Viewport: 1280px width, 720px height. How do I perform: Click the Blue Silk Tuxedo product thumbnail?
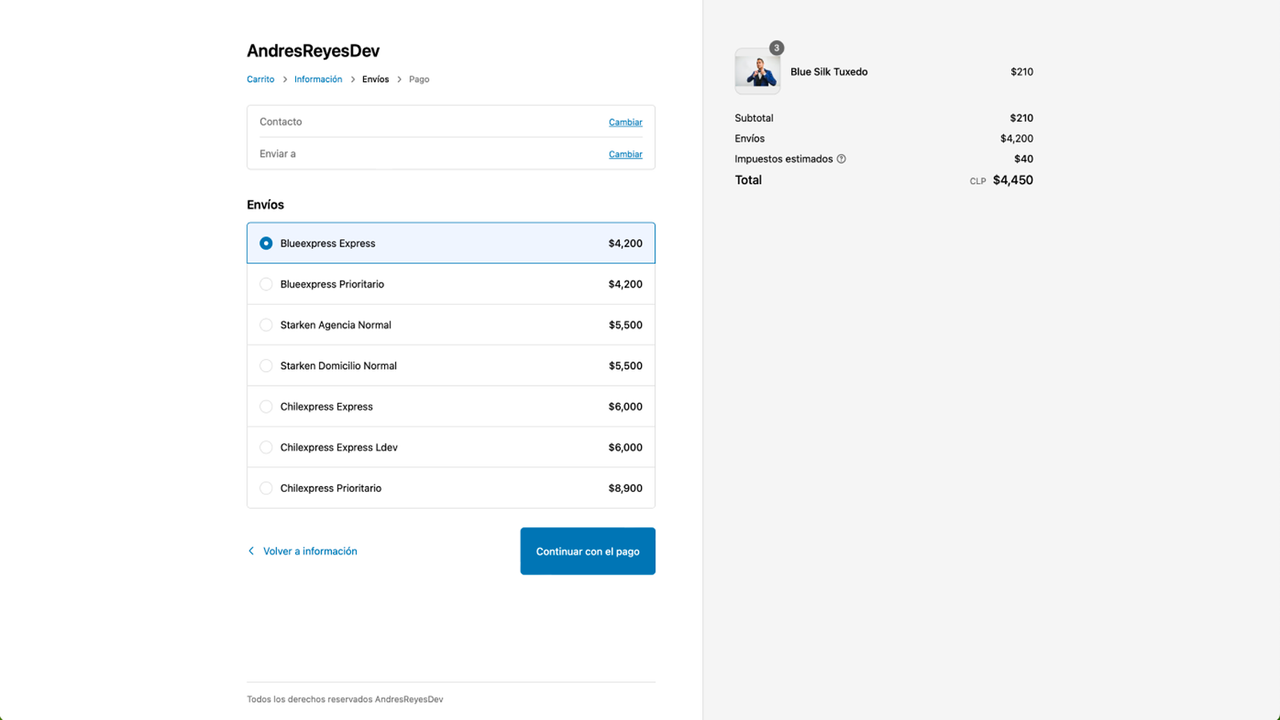757,71
